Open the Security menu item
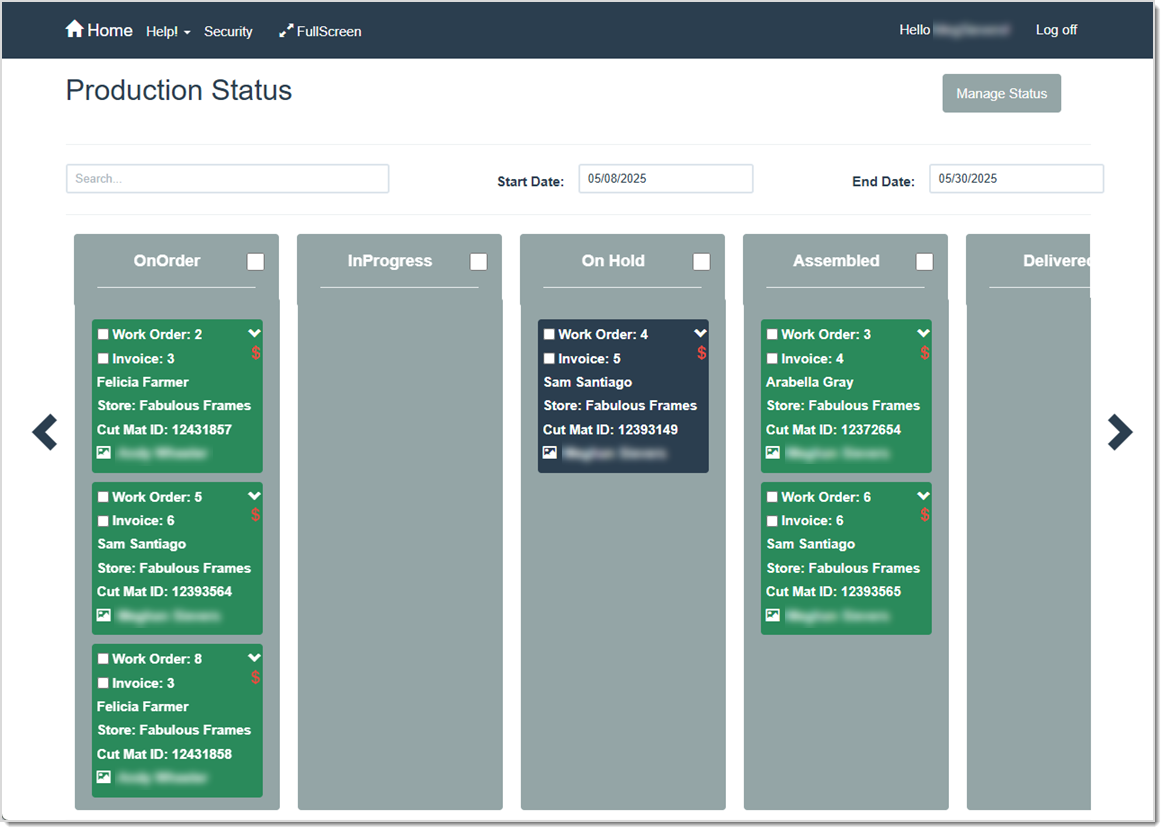This screenshot has width=1165, height=832. tap(228, 31)
